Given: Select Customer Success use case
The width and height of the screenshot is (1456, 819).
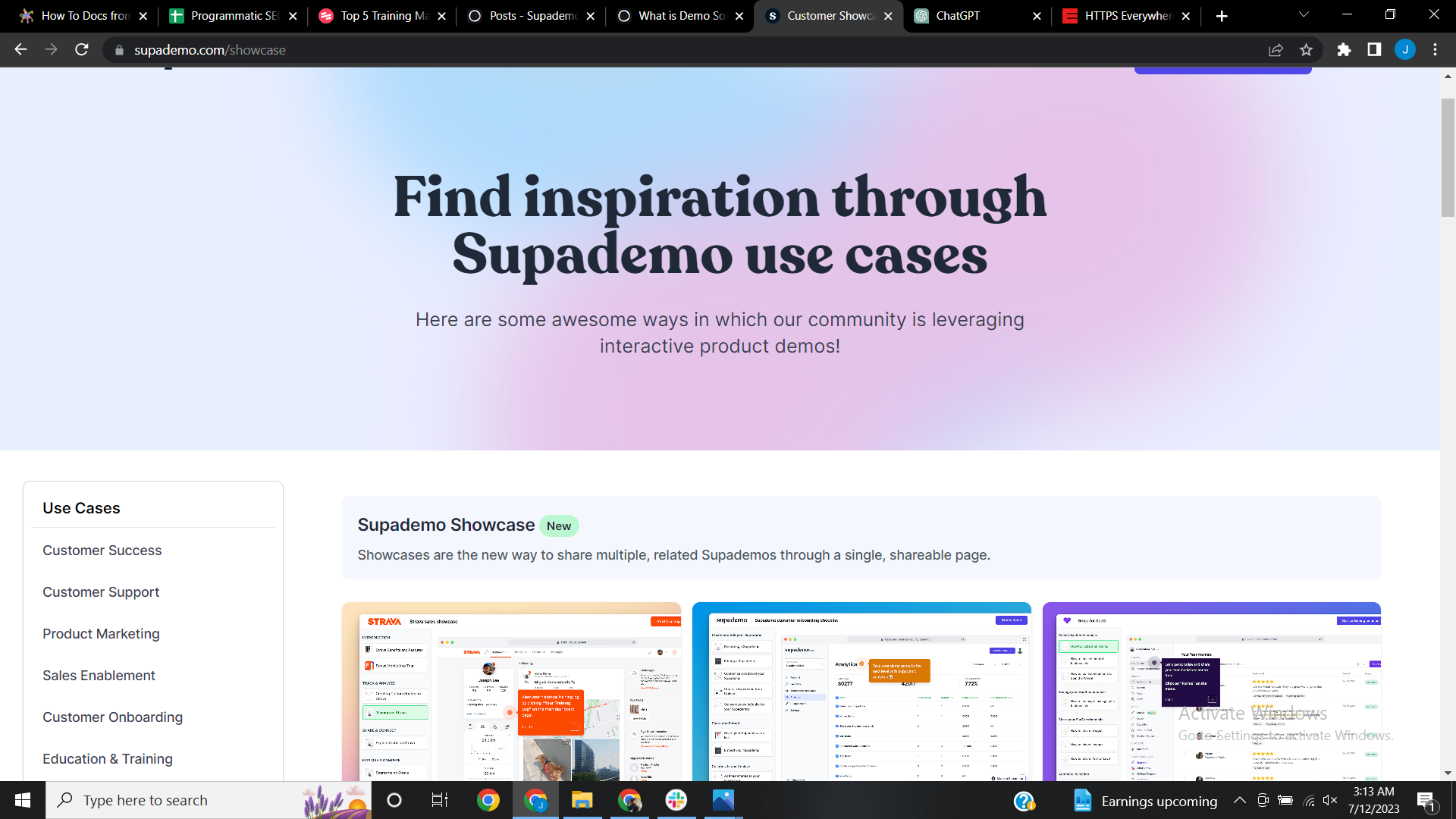Looking at the screenshot, I should (102, 551).
